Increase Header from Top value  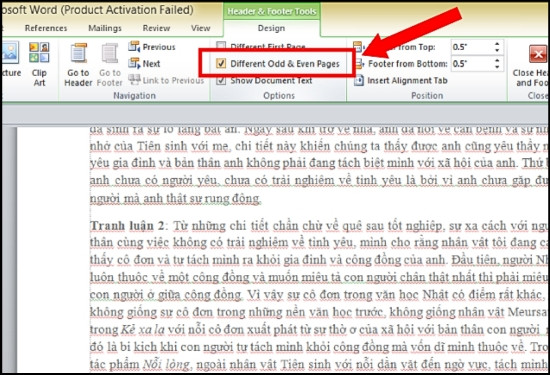(x=497, y=43)
